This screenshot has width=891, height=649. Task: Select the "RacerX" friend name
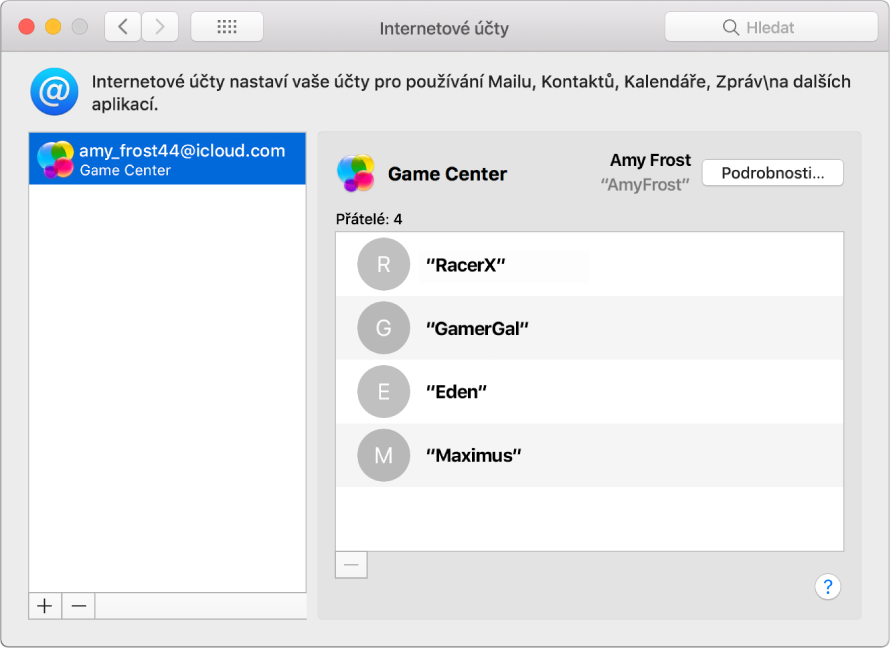click(x=465, y=265)
